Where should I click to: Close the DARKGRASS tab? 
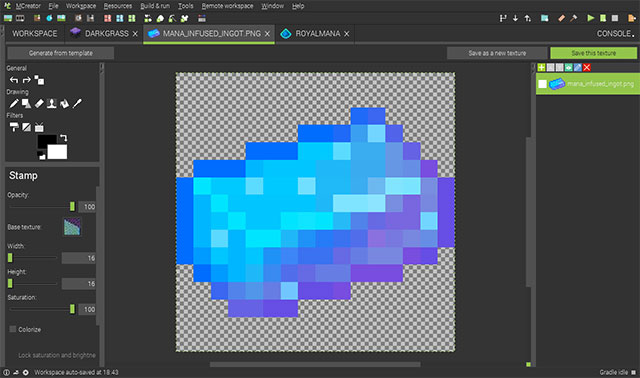[x=135, y=34]
